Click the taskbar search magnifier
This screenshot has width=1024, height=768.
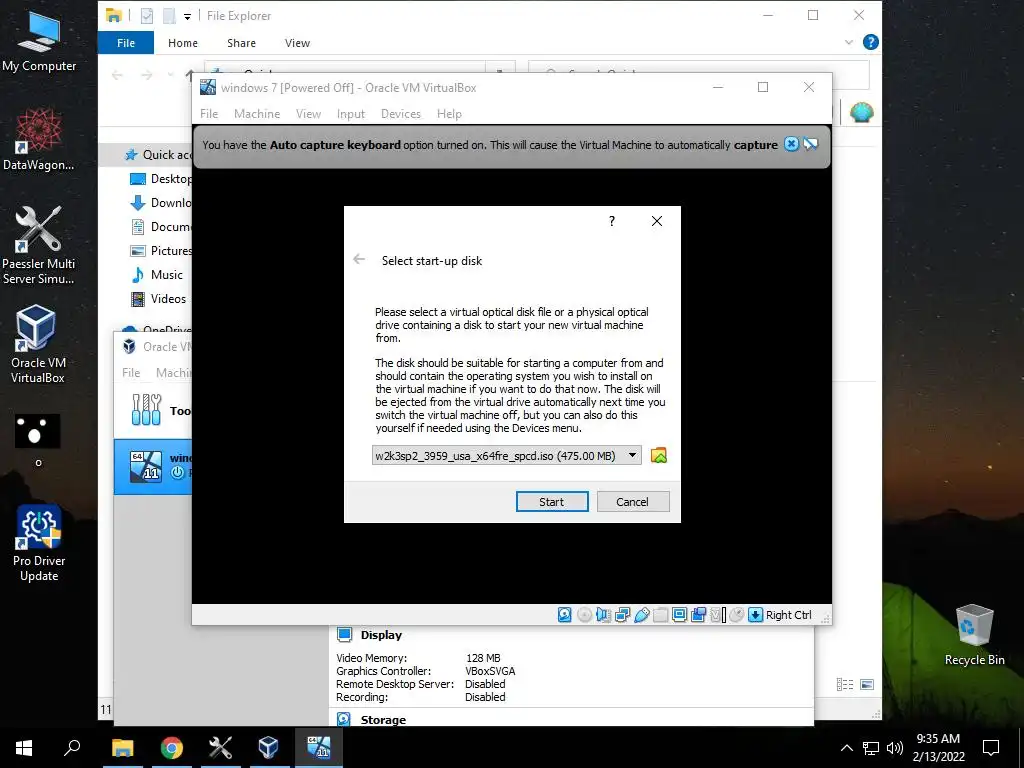pyautogui.click(x=72, y=748)
